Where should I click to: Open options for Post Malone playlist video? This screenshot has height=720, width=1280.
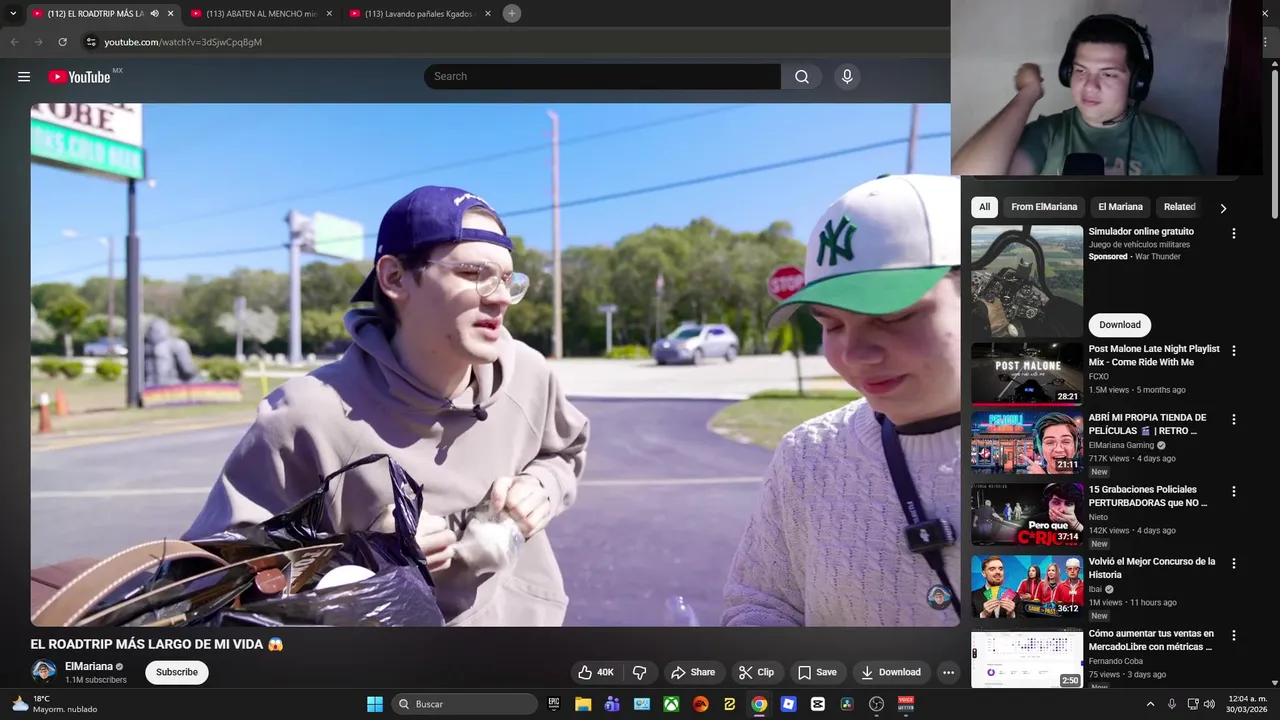(1233, 351)
